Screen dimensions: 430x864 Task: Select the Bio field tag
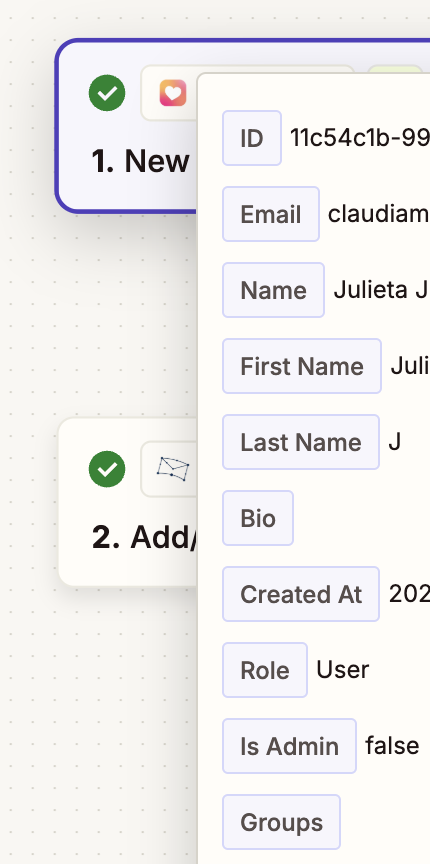258,518
